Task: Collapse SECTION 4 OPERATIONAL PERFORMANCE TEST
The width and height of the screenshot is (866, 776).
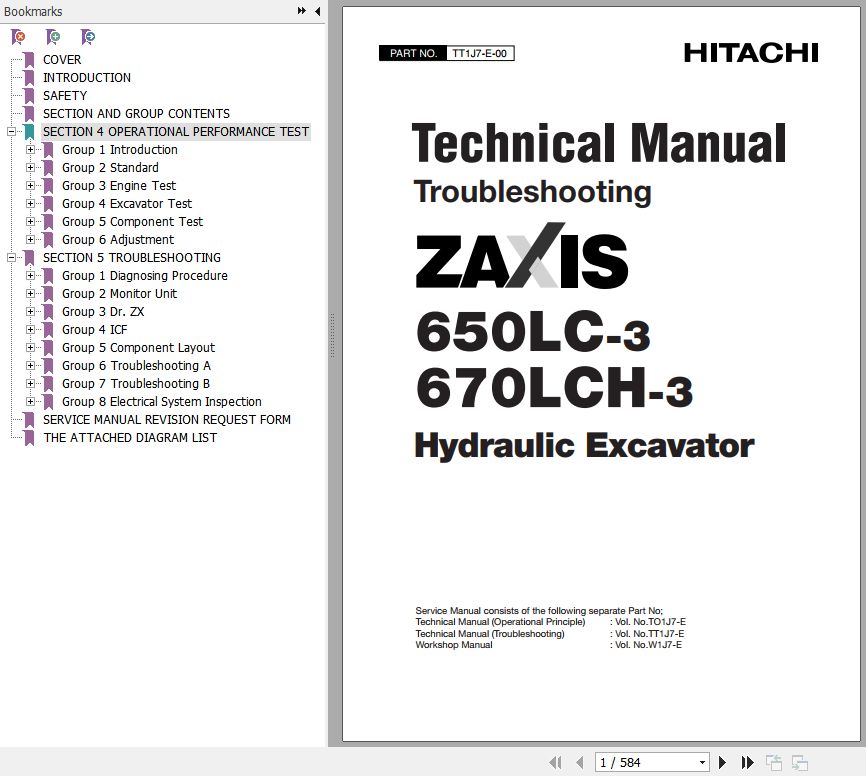Action: click(x=11, y=131)
